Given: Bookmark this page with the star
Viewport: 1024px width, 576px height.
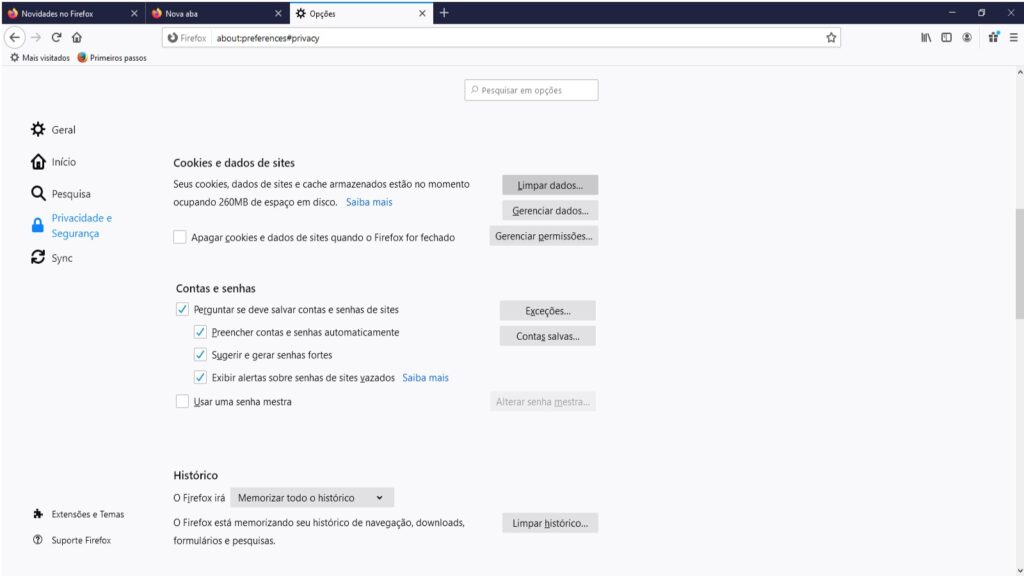Looking at the screenshot, I should point(831,38).
